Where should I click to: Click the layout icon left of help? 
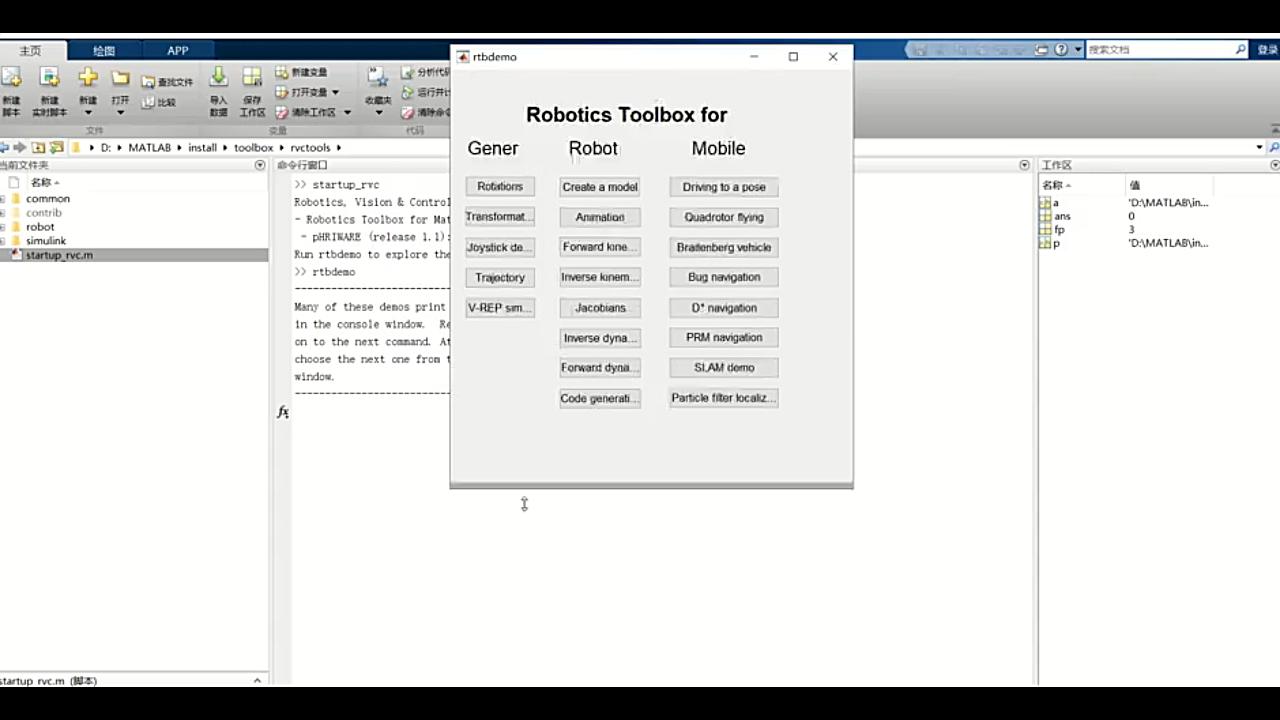1042,49
